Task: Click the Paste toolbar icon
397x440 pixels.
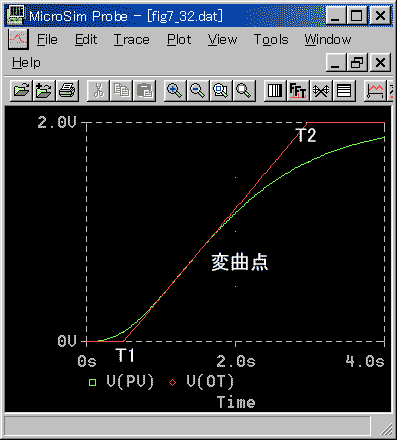Action: (144, 90)
